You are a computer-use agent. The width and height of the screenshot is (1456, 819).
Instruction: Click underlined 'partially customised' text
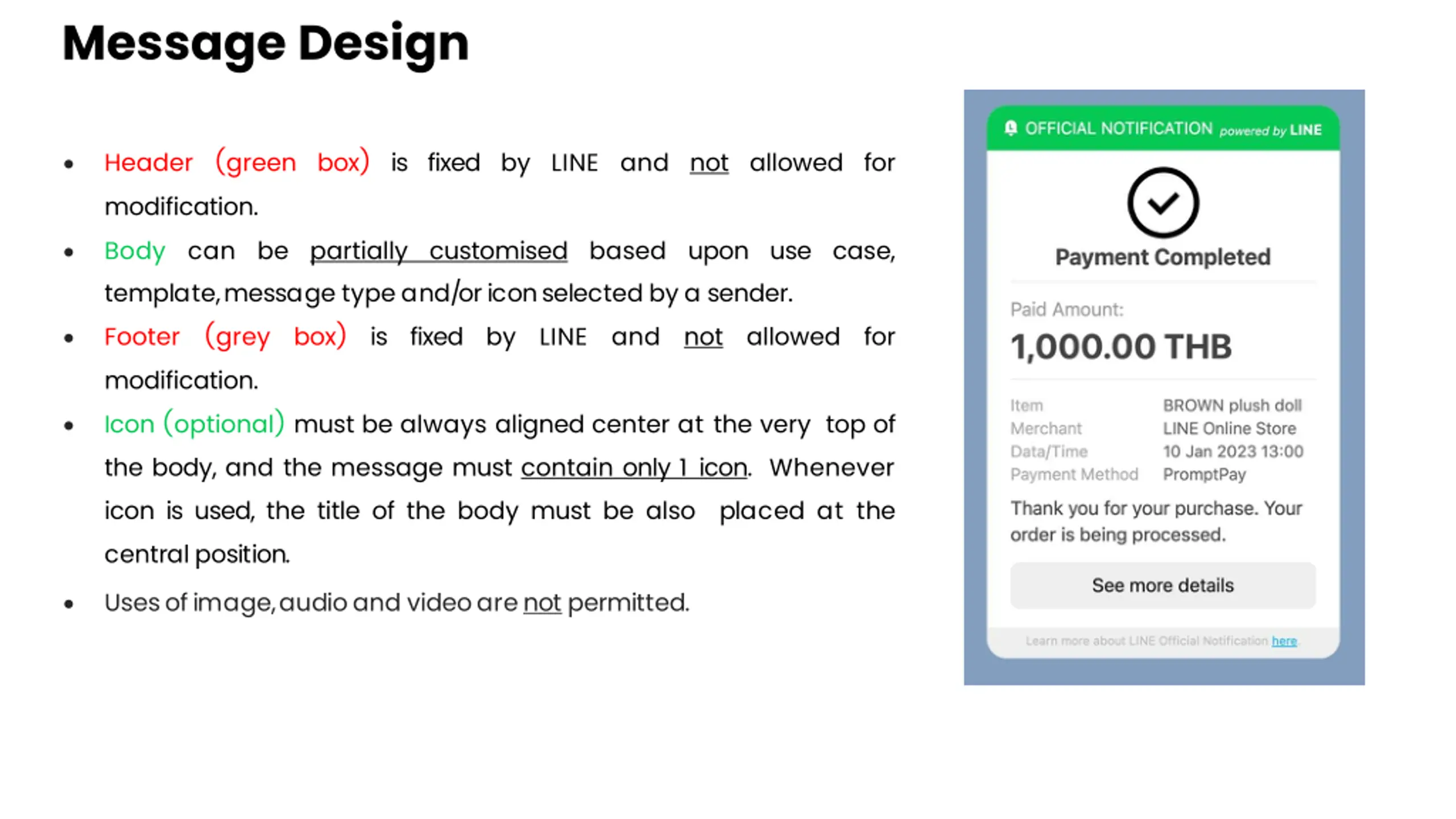click(x=439, y=251)
